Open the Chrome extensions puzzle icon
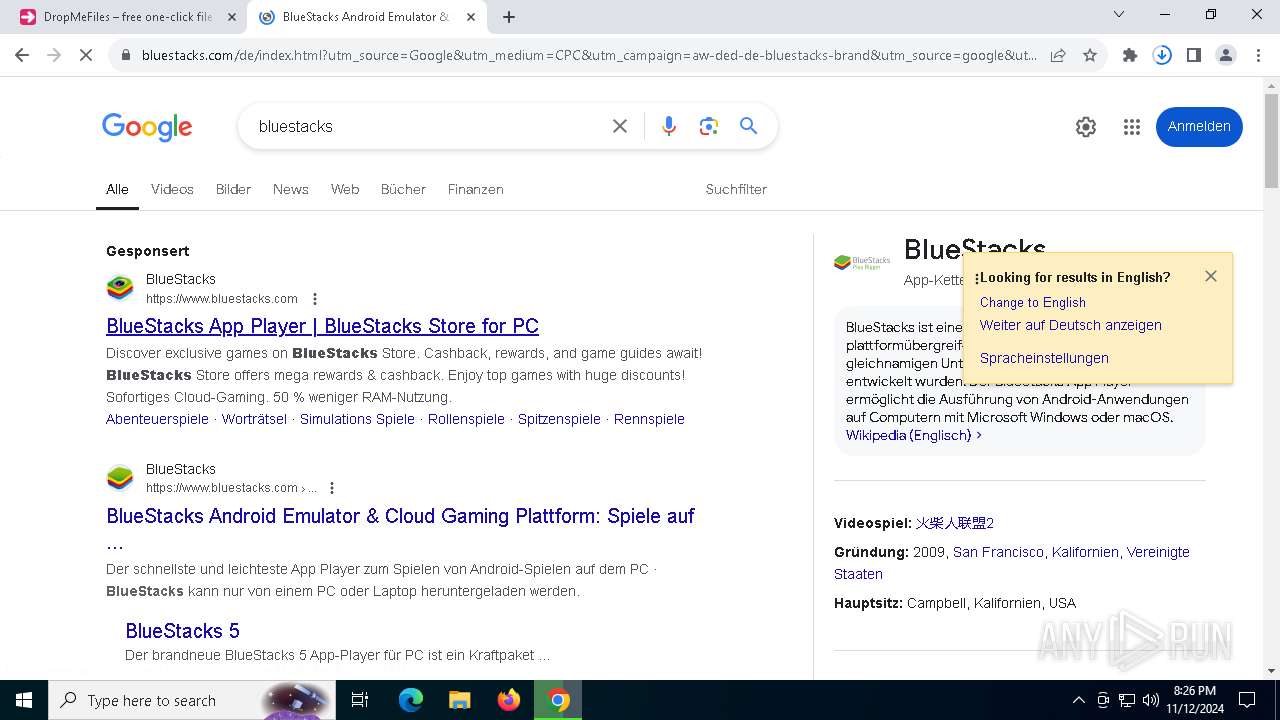 pyautogui.click(x=1130, y=55)
